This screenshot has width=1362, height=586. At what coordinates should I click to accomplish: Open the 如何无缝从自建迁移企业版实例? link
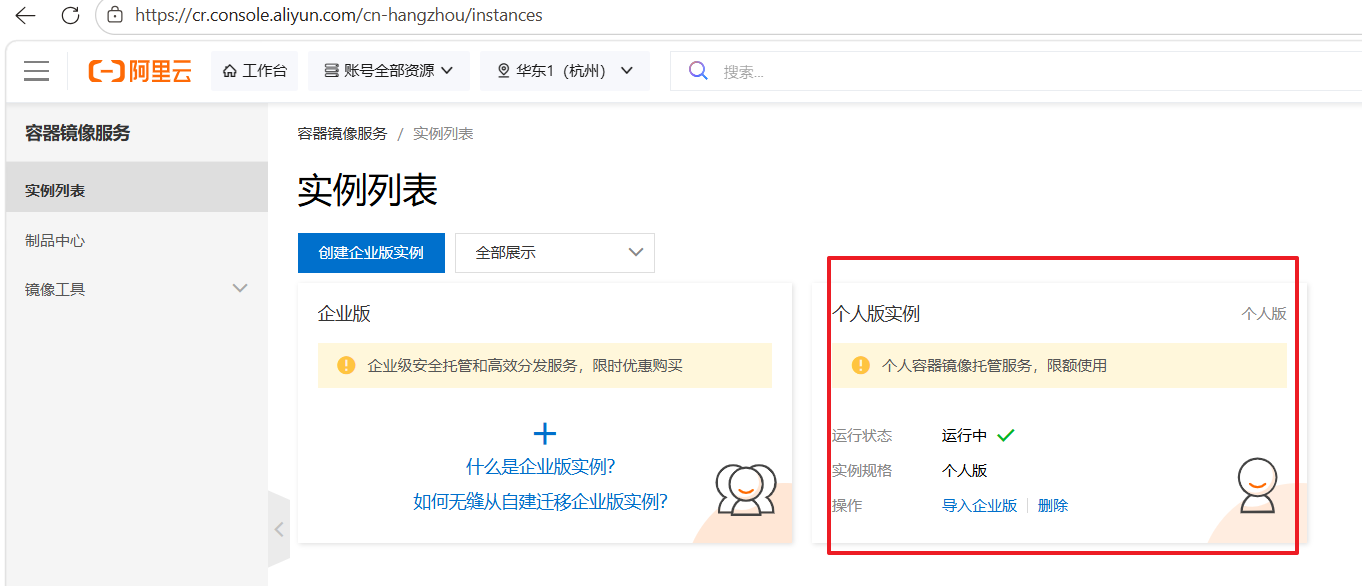[540, 502]
